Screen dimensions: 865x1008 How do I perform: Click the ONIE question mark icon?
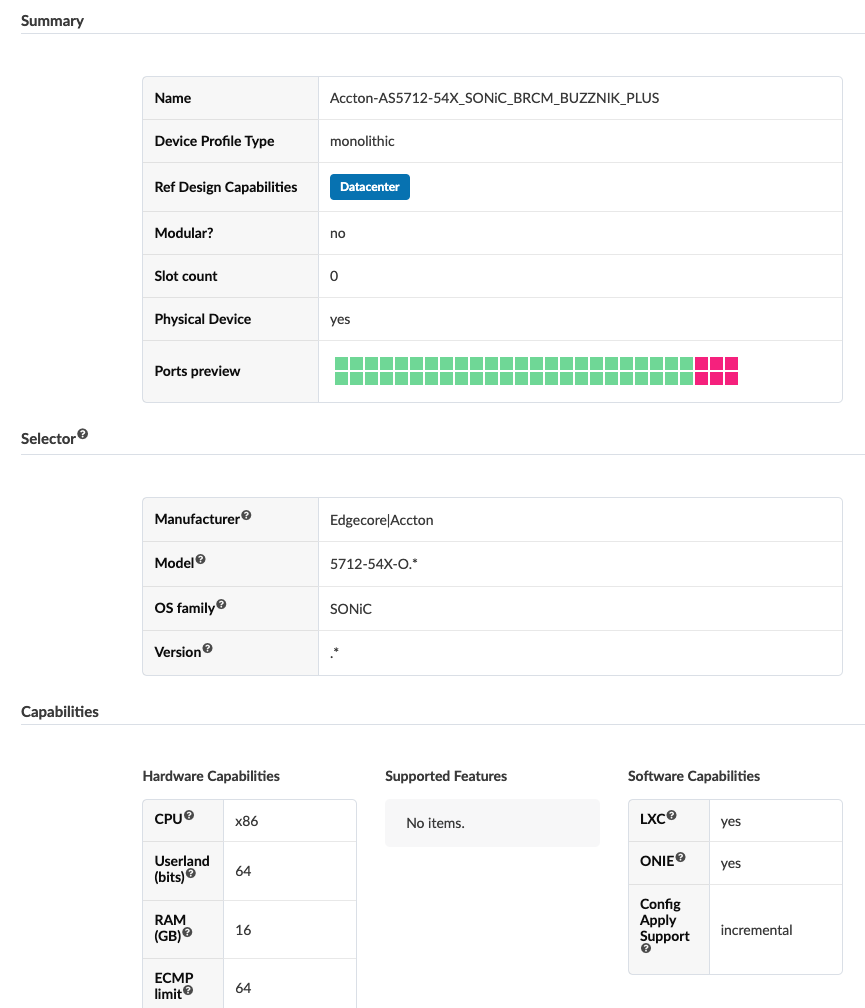point(681,858)
